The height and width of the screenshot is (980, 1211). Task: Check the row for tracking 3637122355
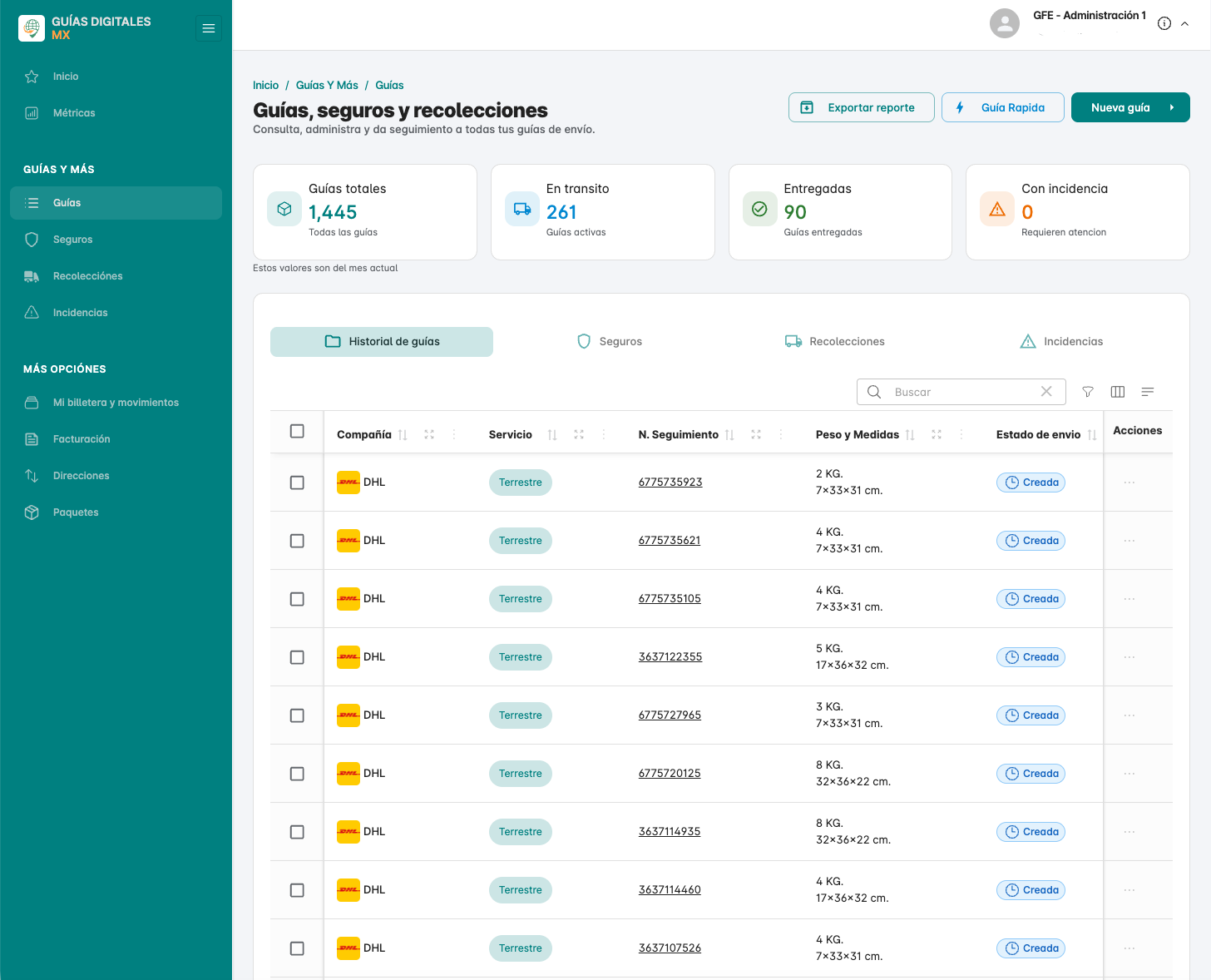(297, 657)
